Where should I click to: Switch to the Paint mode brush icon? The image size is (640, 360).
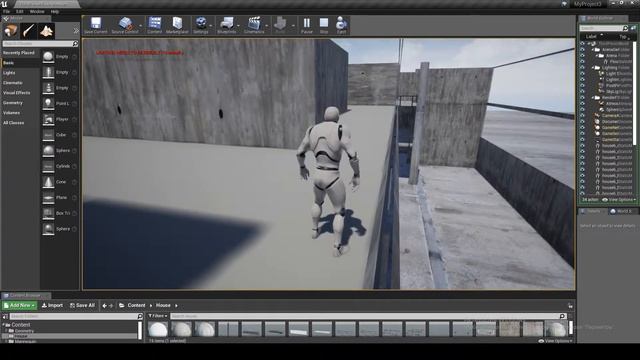pyautogui.click(x=29, y=31)
